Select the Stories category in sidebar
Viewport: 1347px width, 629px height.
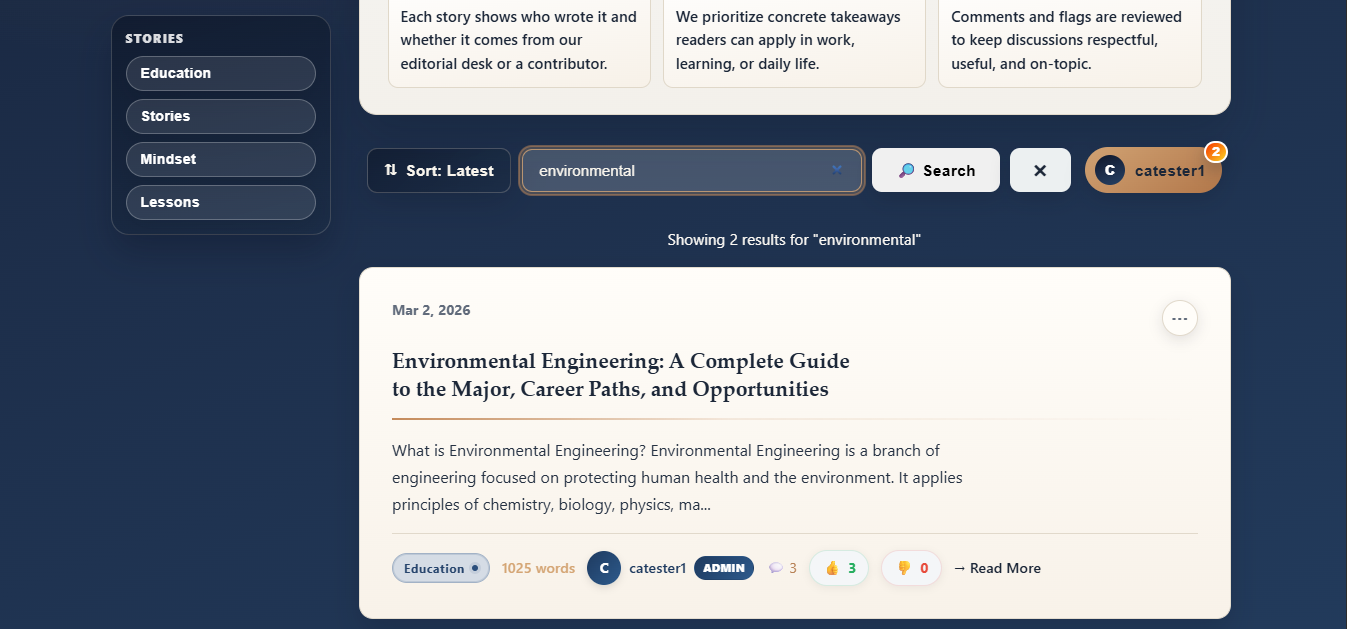pyautogui.click(x=220, y=116)
